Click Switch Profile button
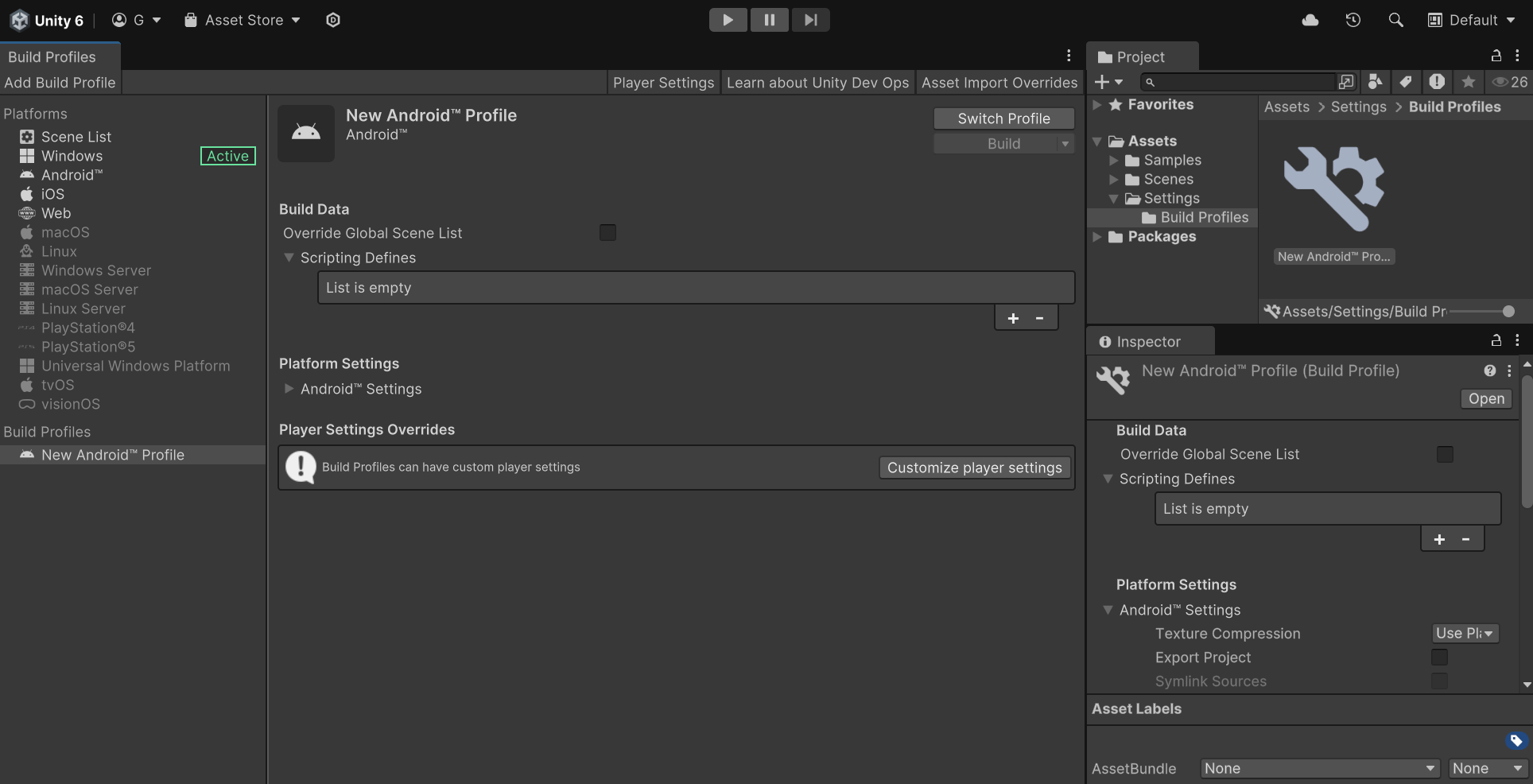Image resolution: width=1533 pixels, height=784 pixels. (1003, 118)
